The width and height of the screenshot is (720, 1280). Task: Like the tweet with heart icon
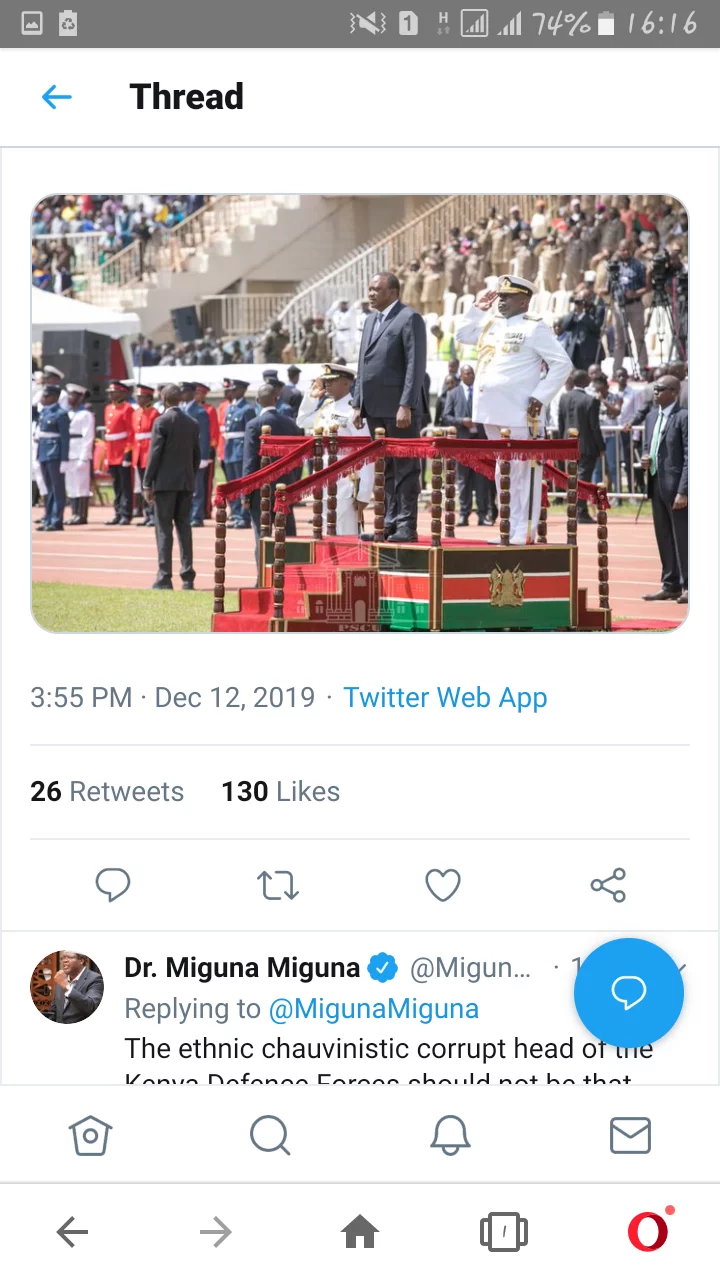(x=443, y=885)
